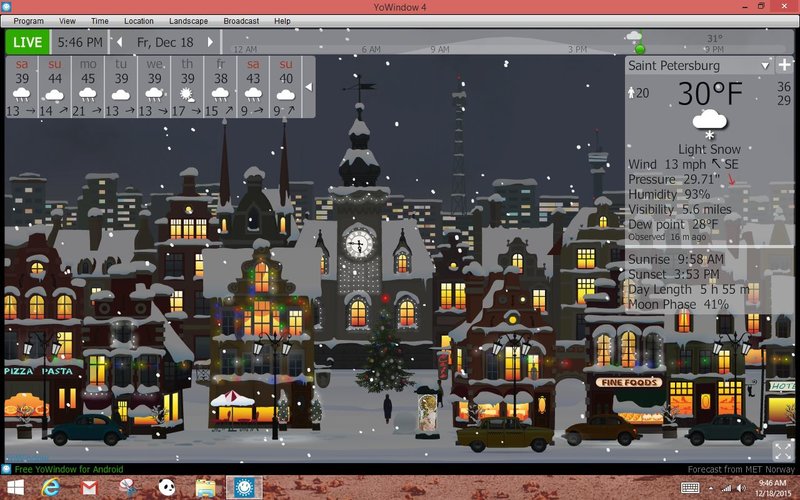Collapse the forecast strip with the arrow

pos(308,87)
